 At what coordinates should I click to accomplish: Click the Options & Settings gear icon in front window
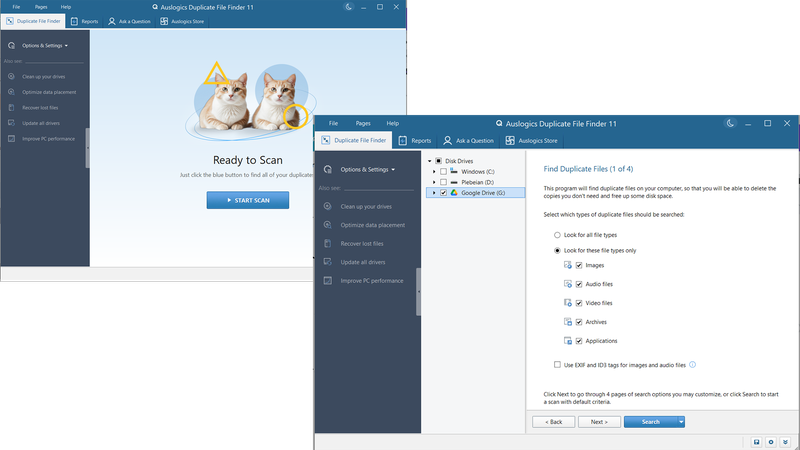pyautogui.click(x=328, y=169)
